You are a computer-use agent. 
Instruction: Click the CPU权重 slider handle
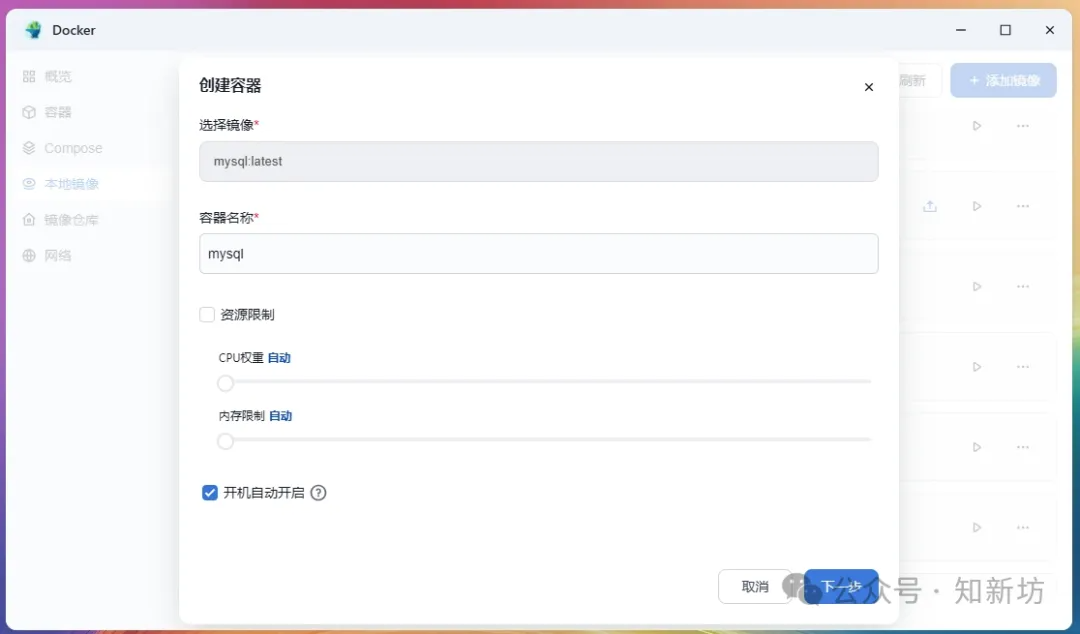click(x=226, y=383)
